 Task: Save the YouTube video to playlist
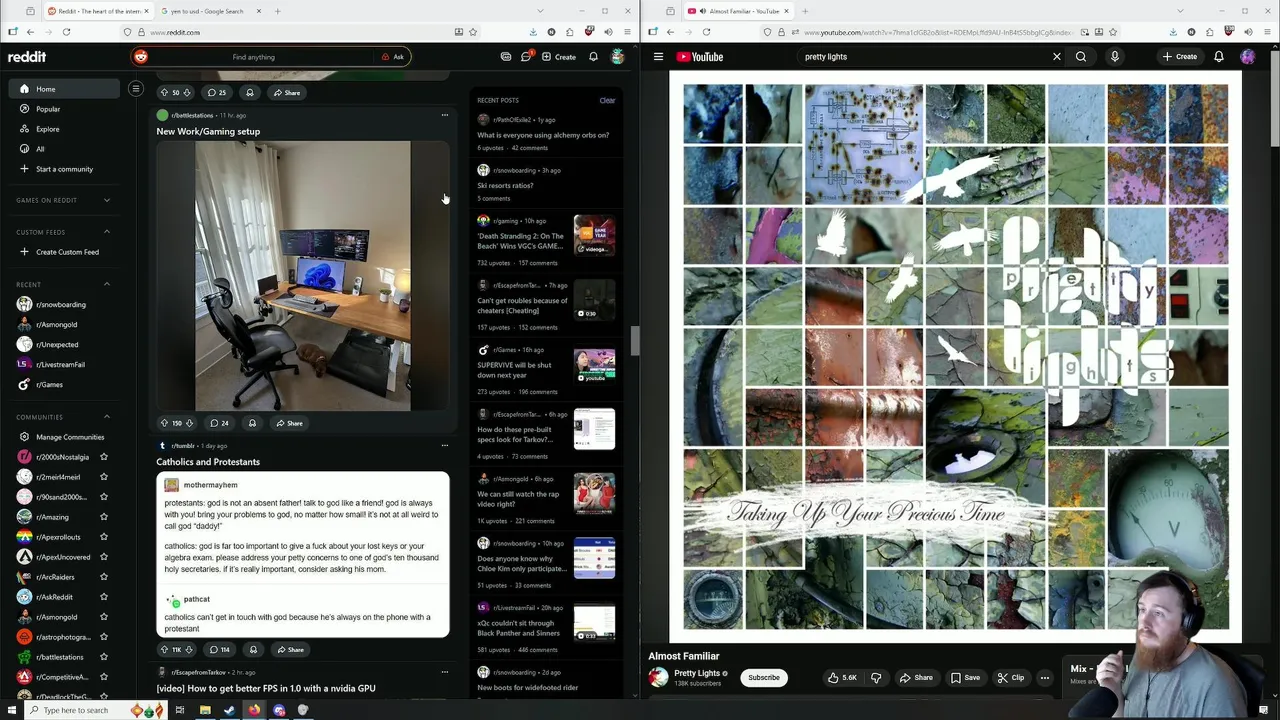pyautogui.click(x=965, y=678)
